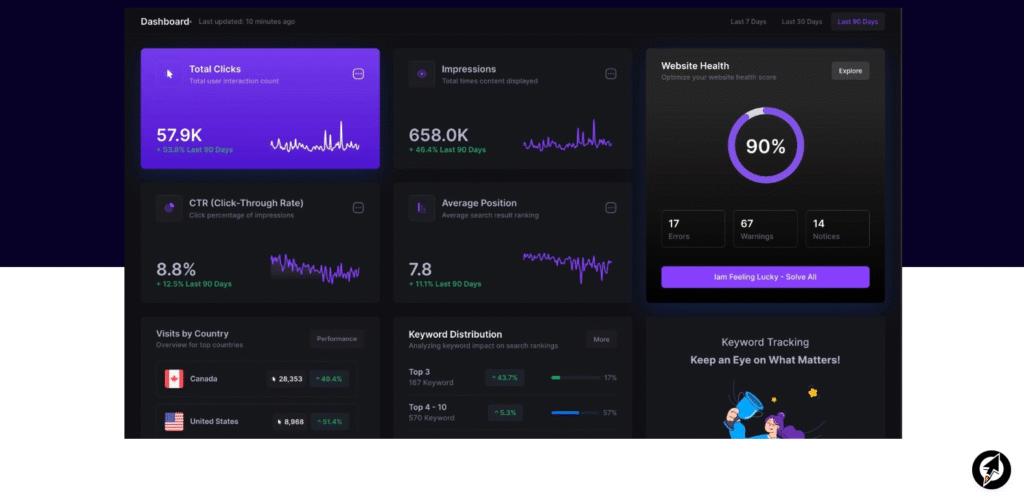Viewport: 1024px width, 501px height.
Task: Click the rocket logo badge in corner
Action: pos(991,470)
